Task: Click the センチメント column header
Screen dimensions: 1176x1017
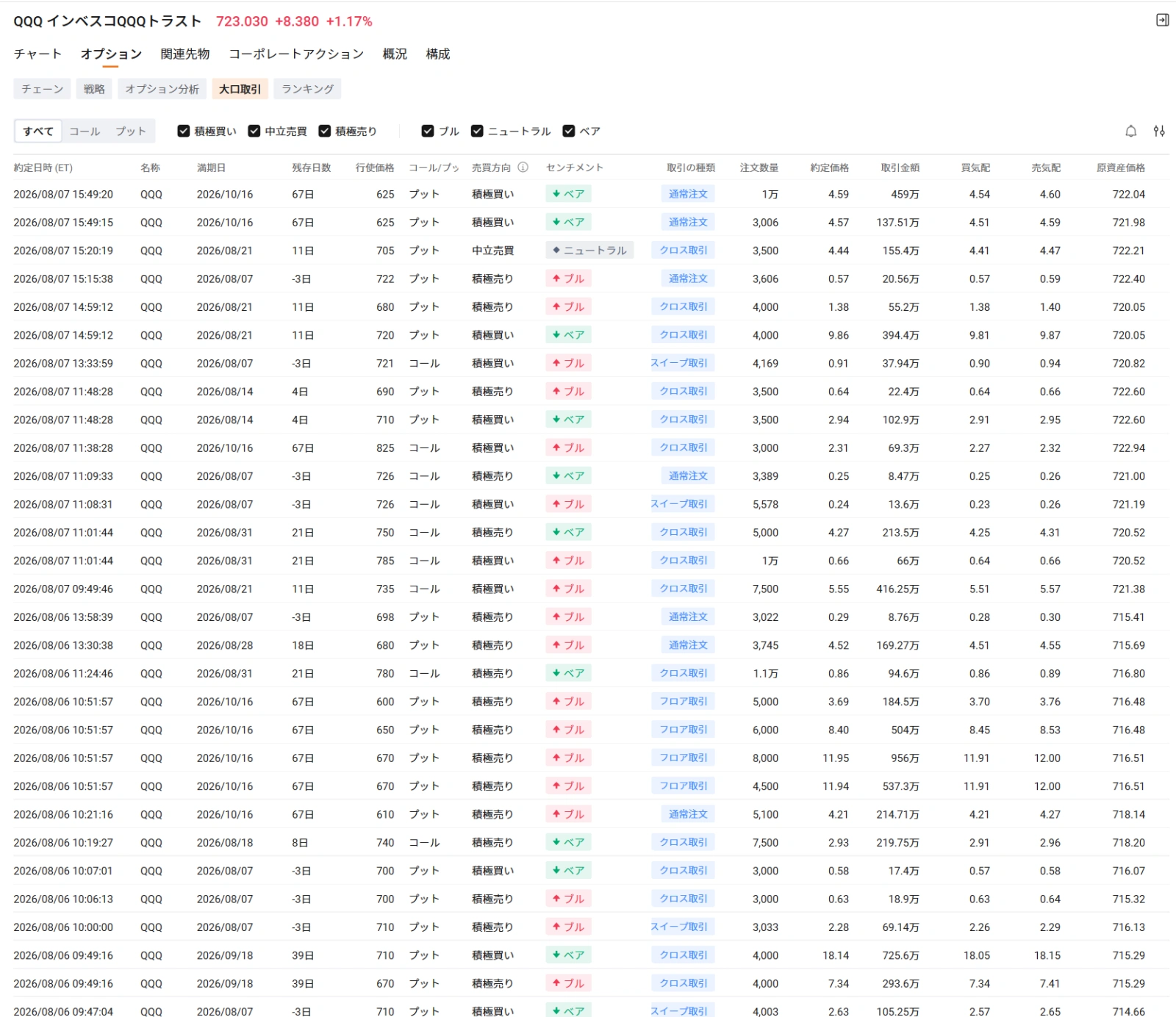Action: point(575,168)
